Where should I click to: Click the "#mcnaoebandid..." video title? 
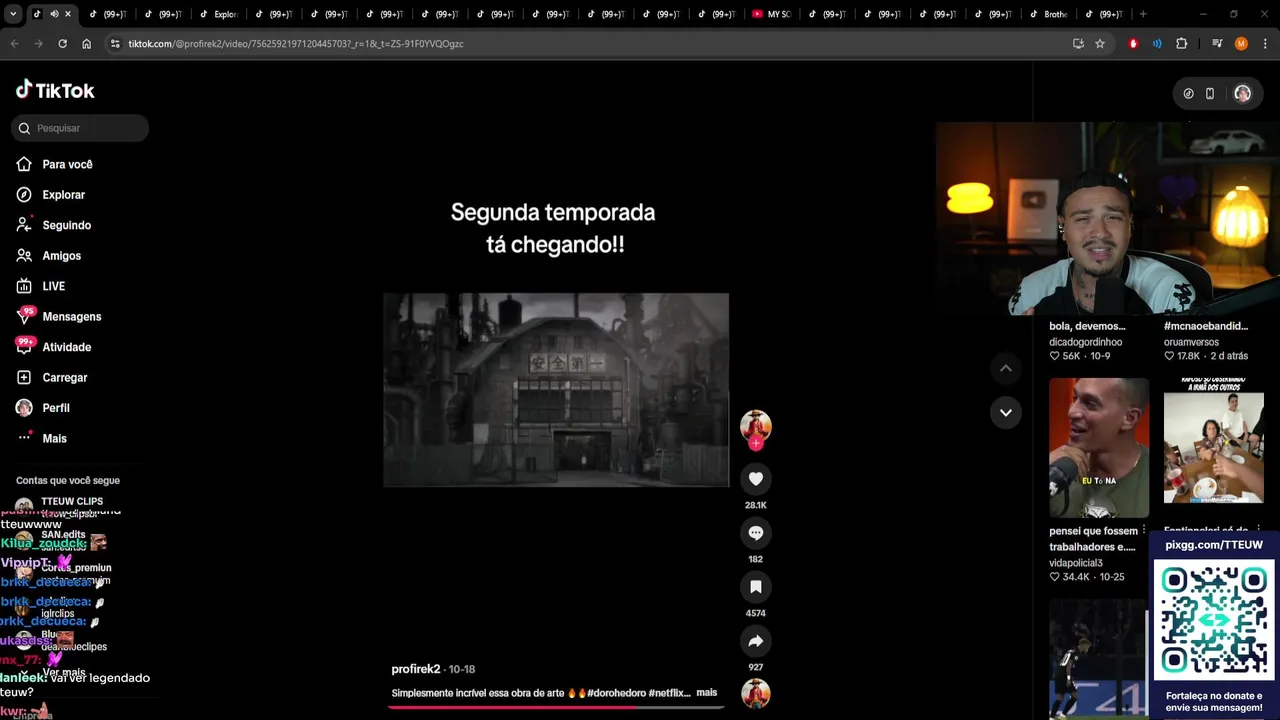tap(1206, 326)
